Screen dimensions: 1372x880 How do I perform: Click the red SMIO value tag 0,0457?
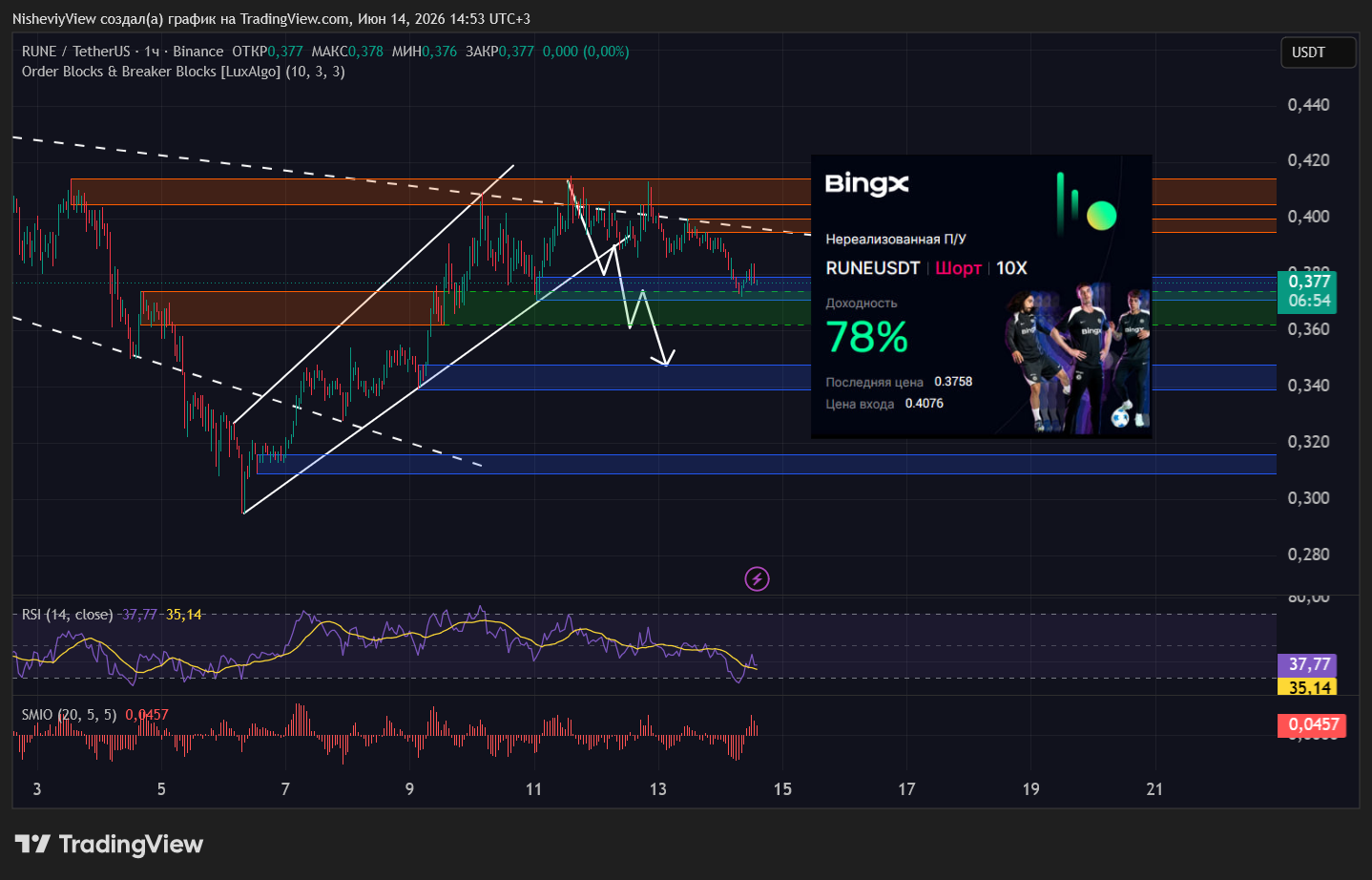(x=1312, y=724)
